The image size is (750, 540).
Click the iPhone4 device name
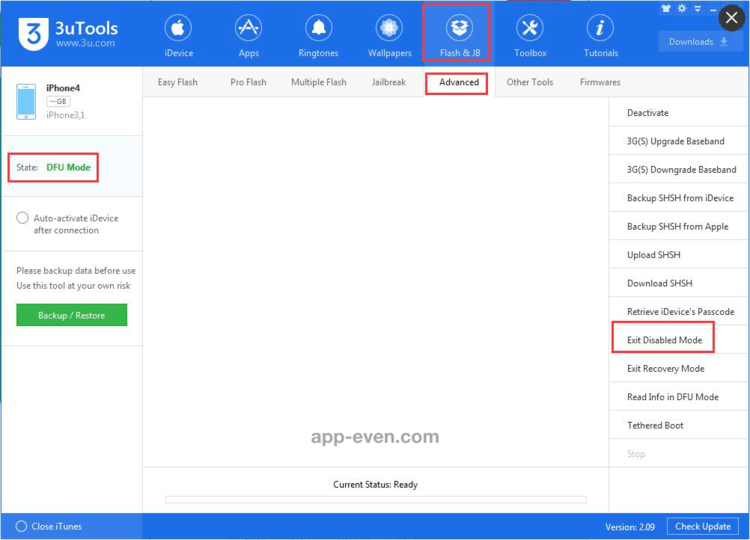[63, 88]
